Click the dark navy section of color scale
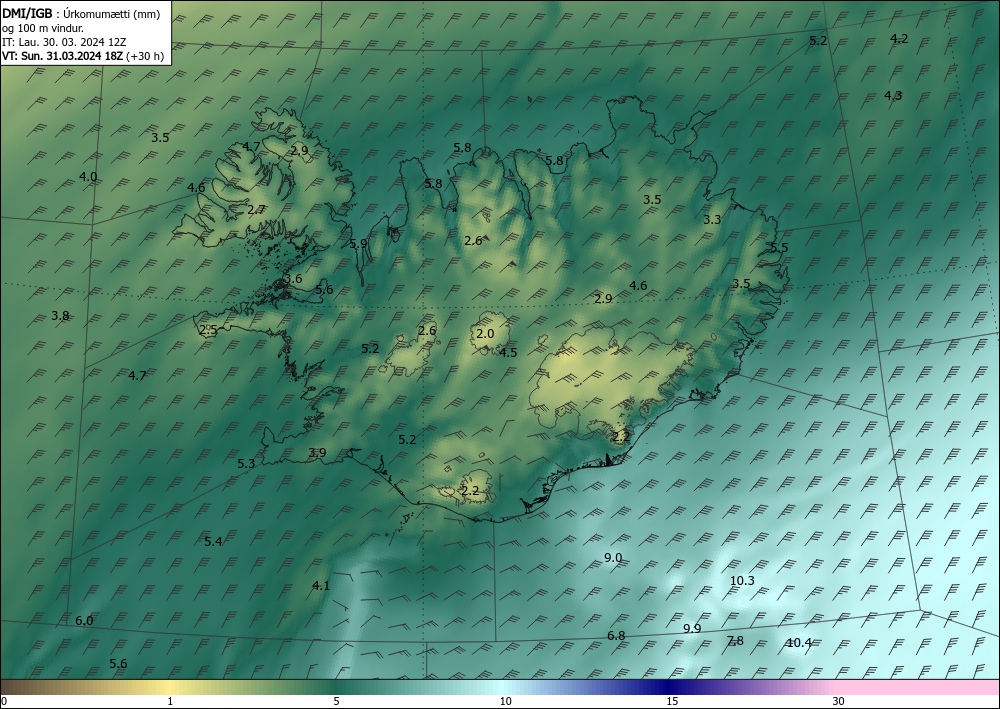The image size is (1000, 709). click(x=668, y=688)
